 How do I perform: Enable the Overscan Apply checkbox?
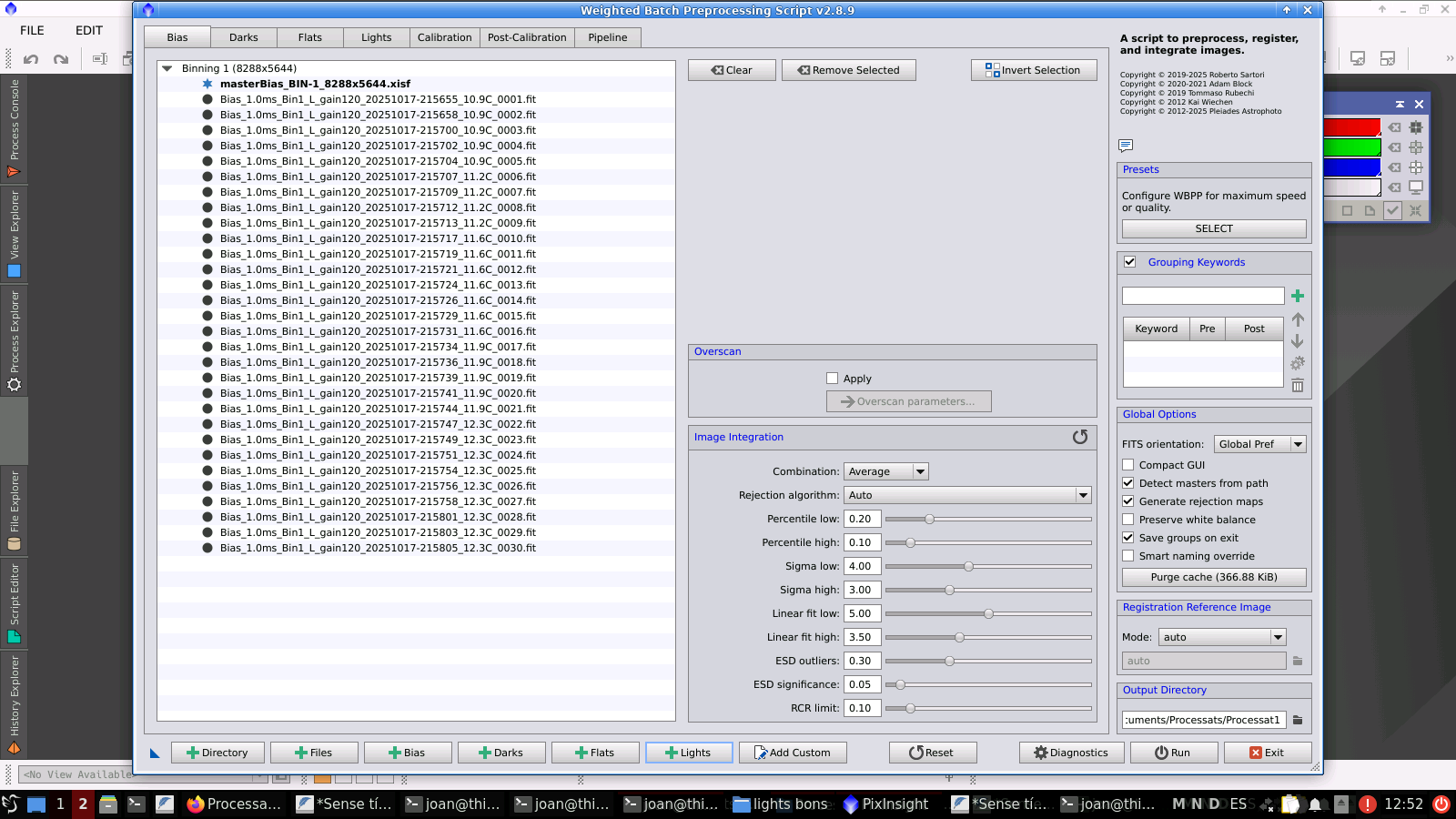click(x=832, y=379)
